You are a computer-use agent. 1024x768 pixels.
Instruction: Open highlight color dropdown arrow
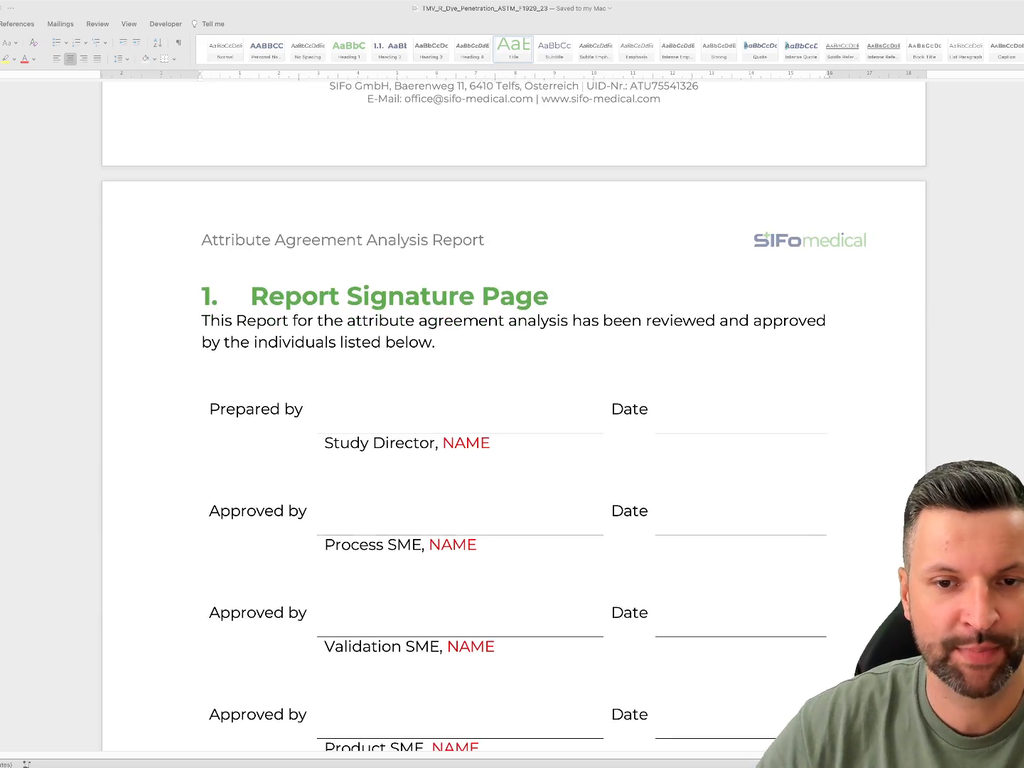pos(14,59)
